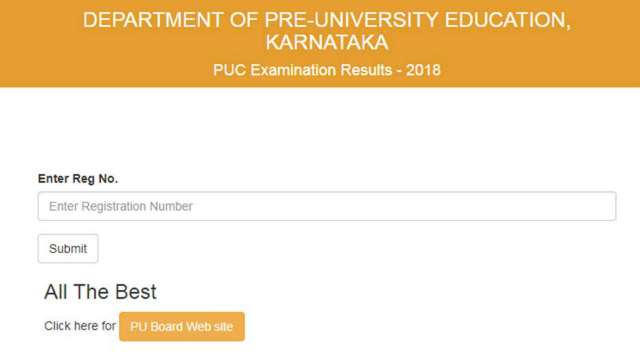Open the PU Board Web site link
The height and width of the screenshot is (360, 640).
pos(182,327)
